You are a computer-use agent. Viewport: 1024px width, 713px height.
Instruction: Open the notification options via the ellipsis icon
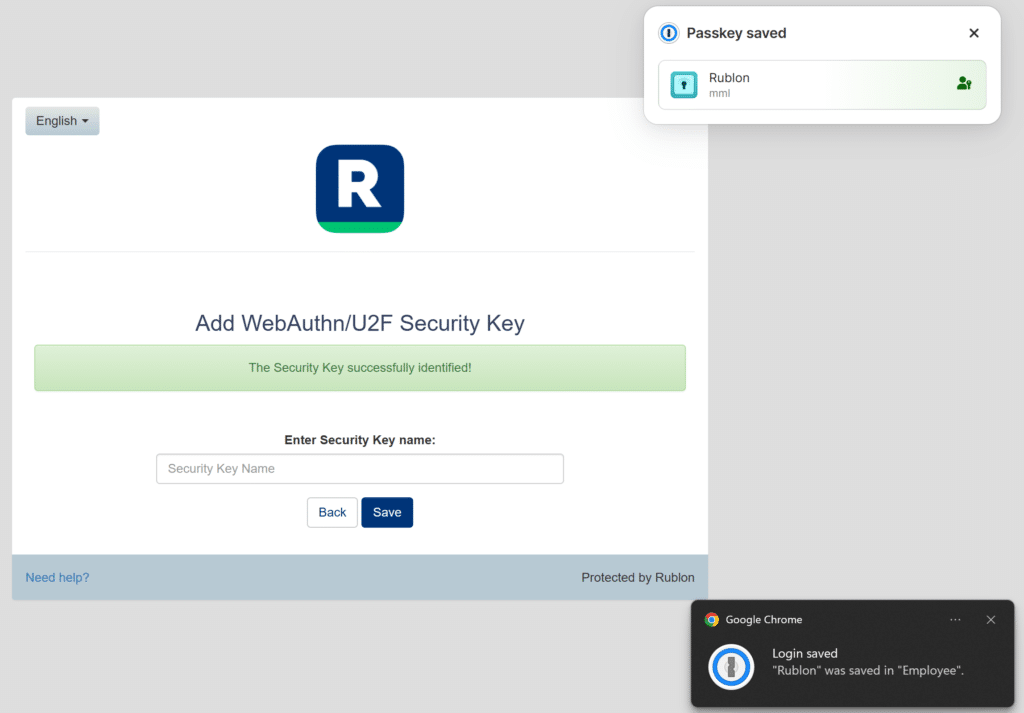(x=955, y=620)
